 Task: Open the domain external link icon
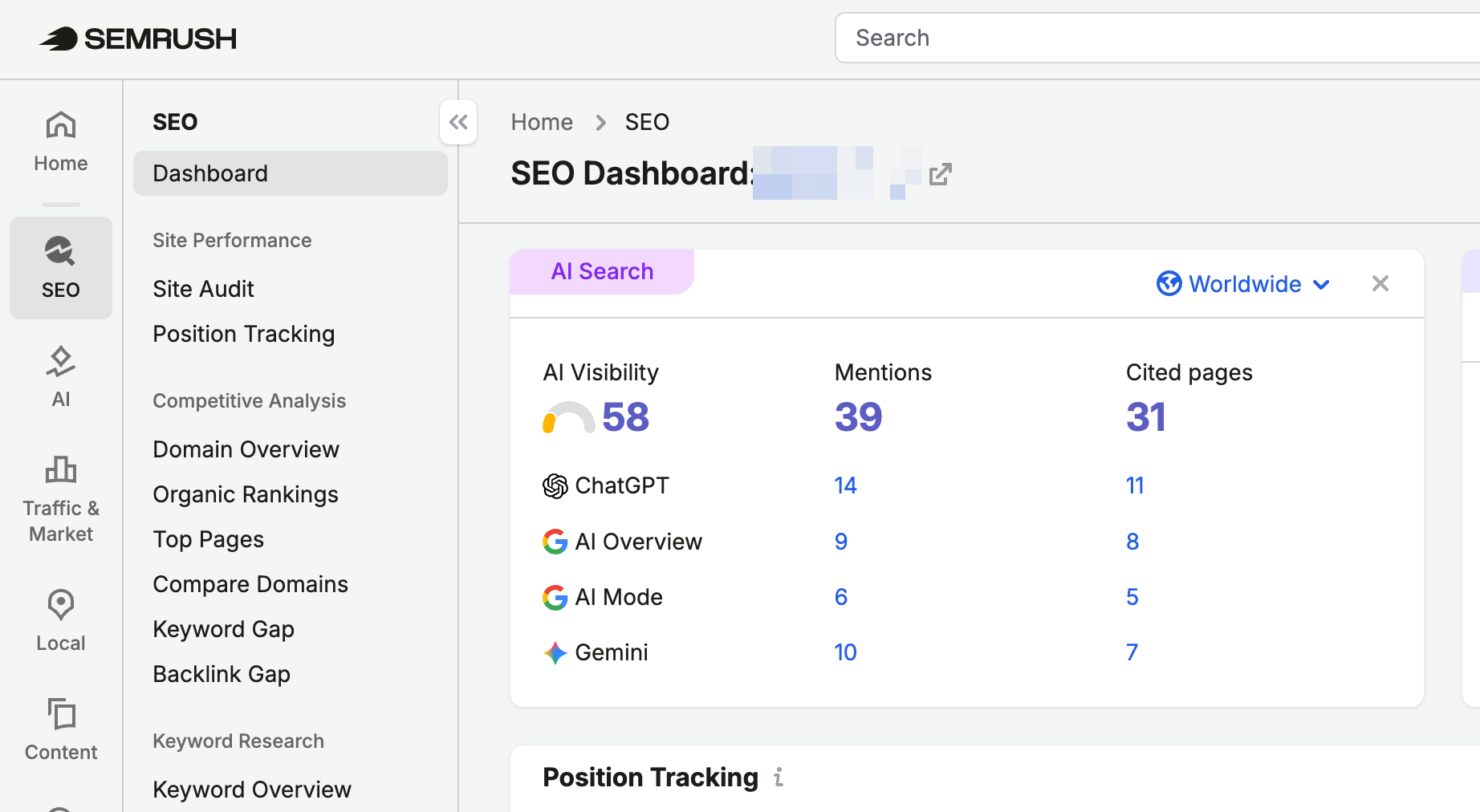(x=940, y=174)
